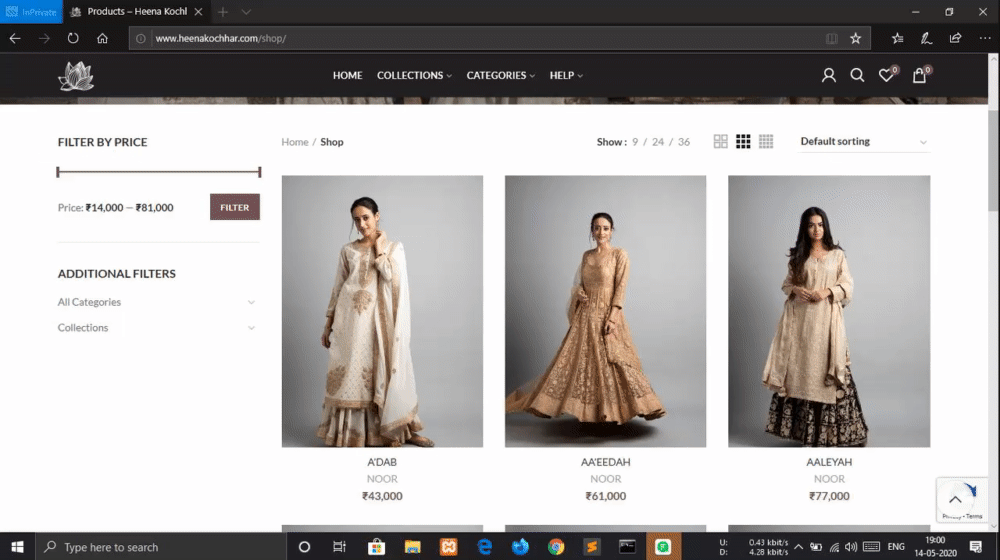Click the minimum price slider handle
This screenshot has width=1000, height=560.
point(58,172)
